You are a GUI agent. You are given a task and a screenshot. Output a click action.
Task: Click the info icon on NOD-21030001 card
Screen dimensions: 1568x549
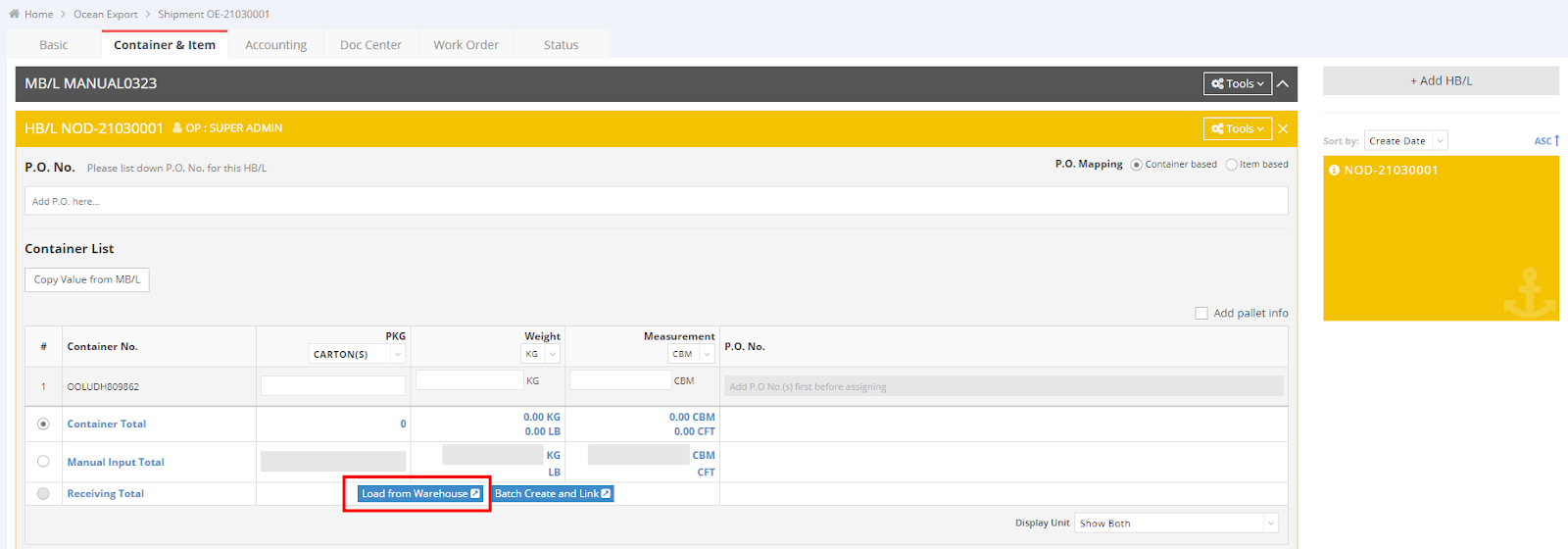pyautogui.click(x=1334, y=171)
